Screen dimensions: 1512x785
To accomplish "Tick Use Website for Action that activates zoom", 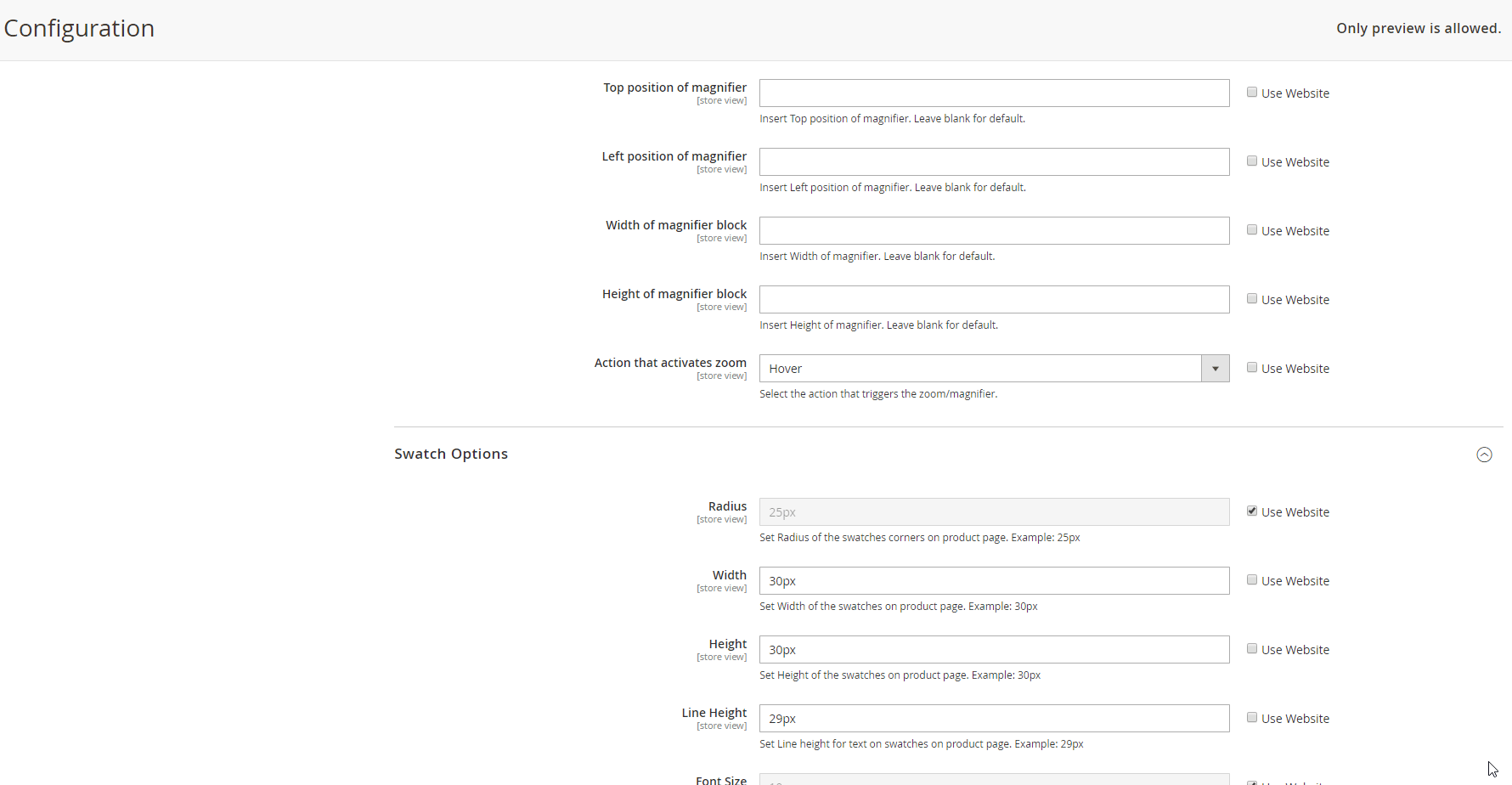I will 1252,368.
